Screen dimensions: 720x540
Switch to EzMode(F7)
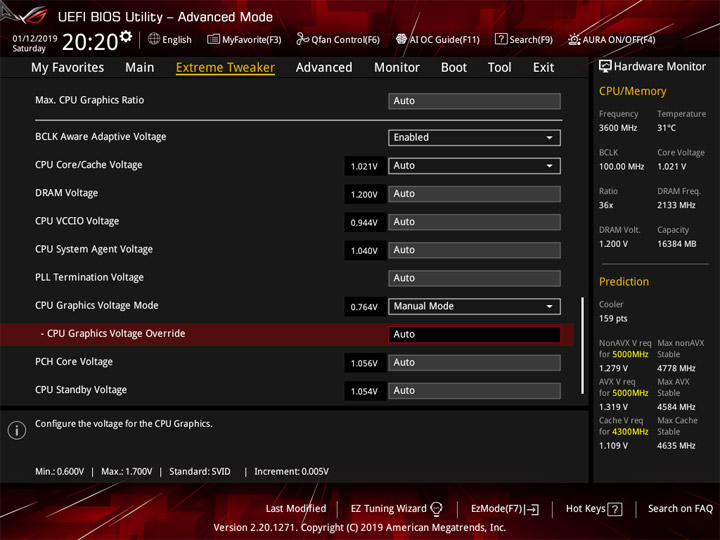[505, 509]
